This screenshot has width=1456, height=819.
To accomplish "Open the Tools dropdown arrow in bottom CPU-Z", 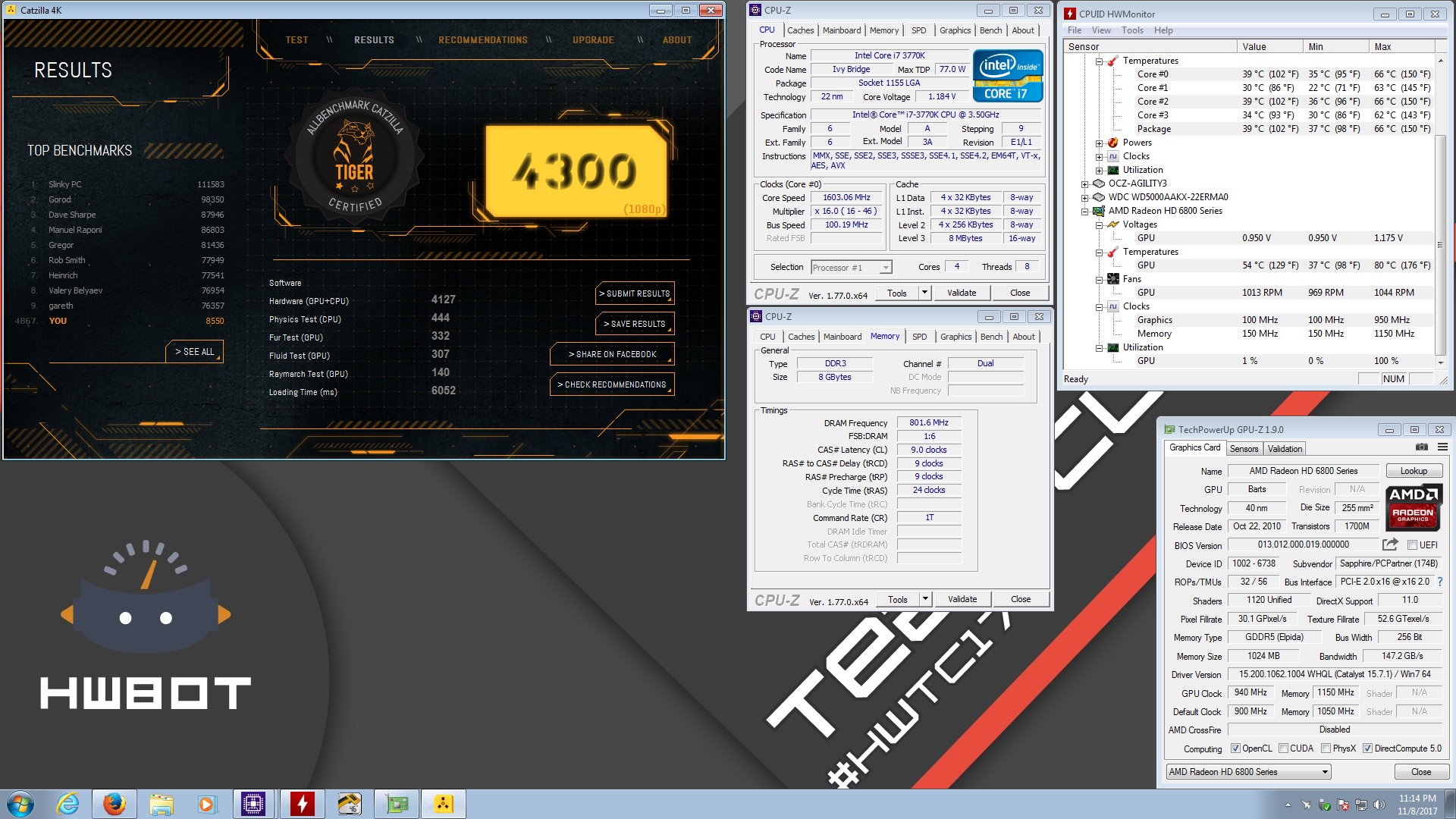I will [x=925, y=599].
